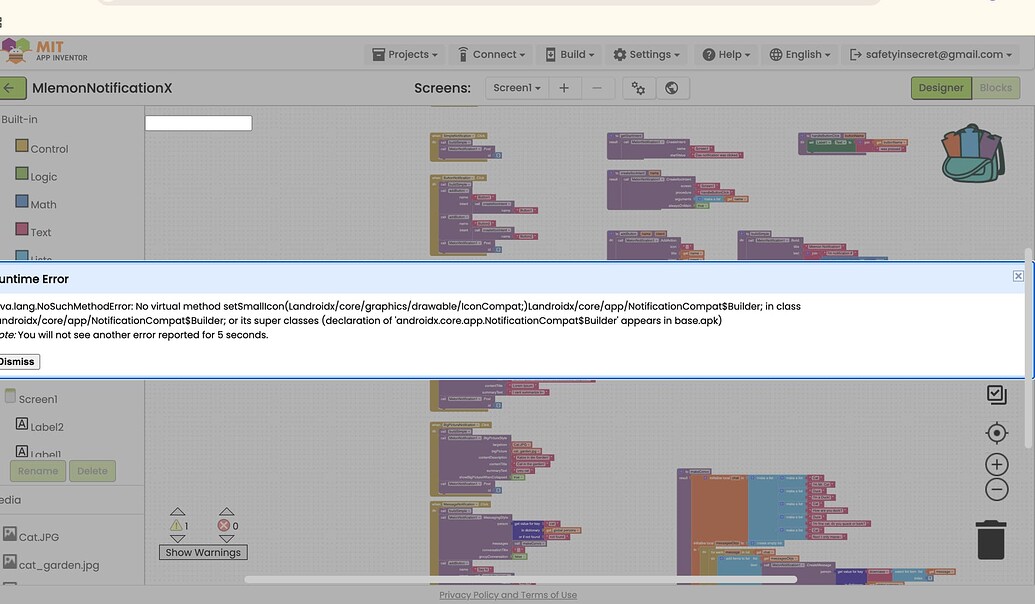Center the workspace with the target icon

click(x=996, y=433)
